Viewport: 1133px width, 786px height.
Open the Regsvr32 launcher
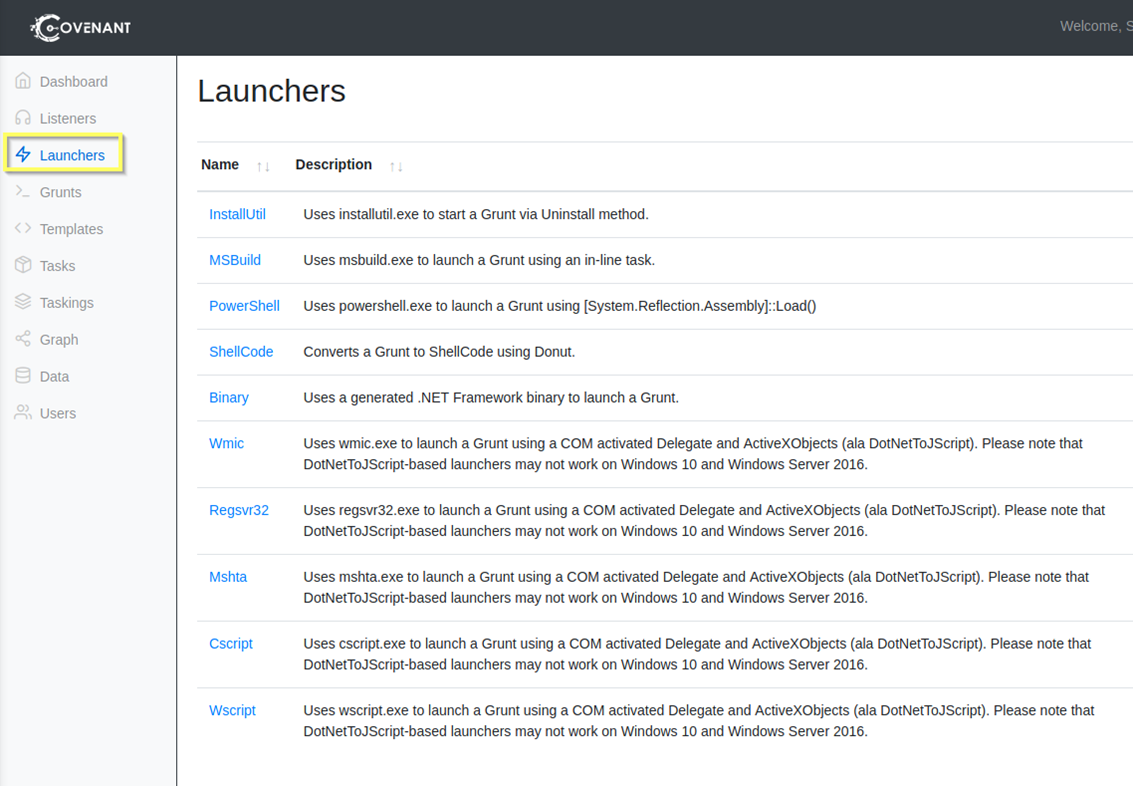239,510
